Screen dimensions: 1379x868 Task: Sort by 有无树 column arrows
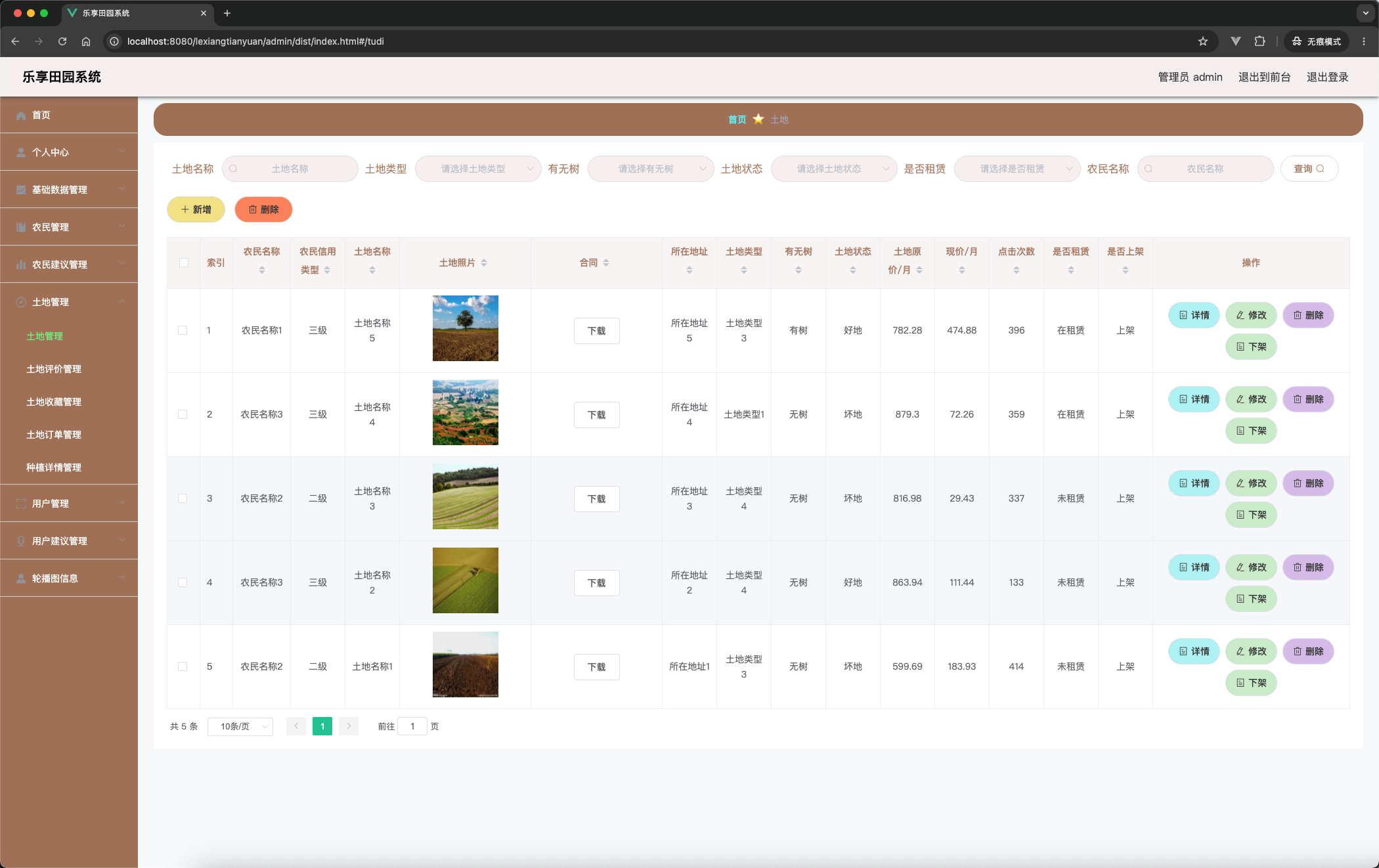pyautogui.click(x=799, y=270)
